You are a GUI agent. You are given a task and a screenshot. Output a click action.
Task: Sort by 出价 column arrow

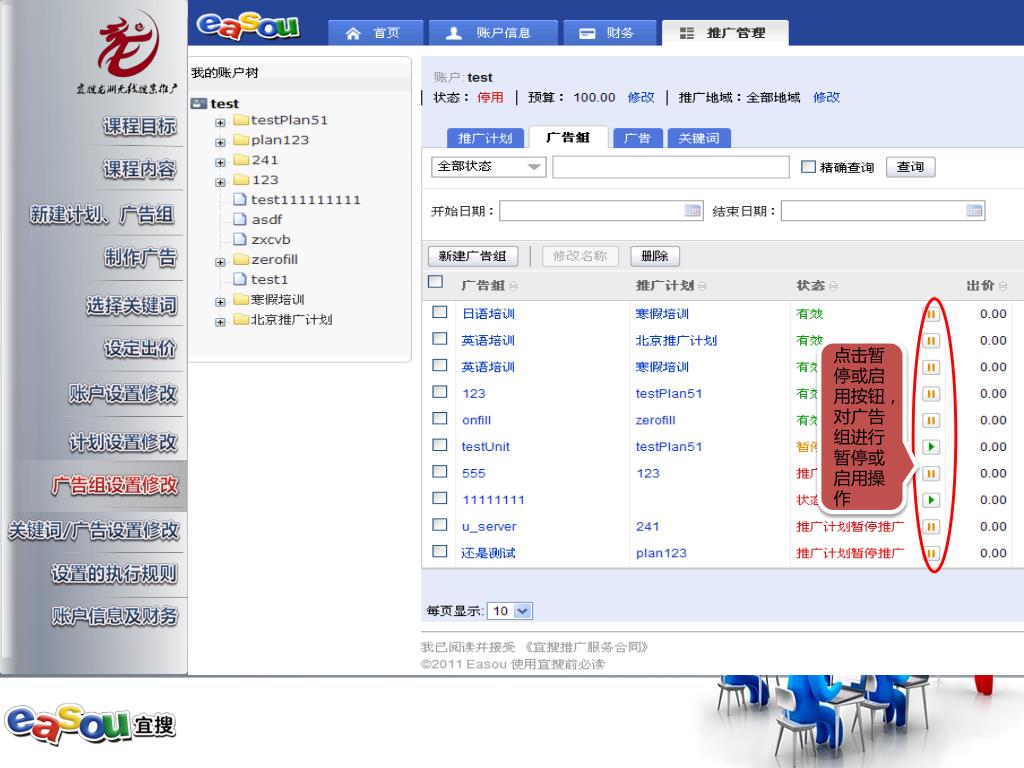(x=1003, y=286)
